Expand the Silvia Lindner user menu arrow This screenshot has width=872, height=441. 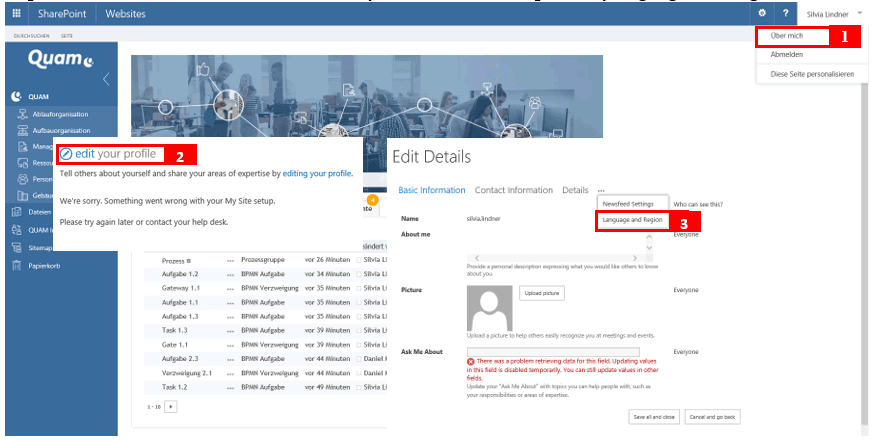[860, 13]
